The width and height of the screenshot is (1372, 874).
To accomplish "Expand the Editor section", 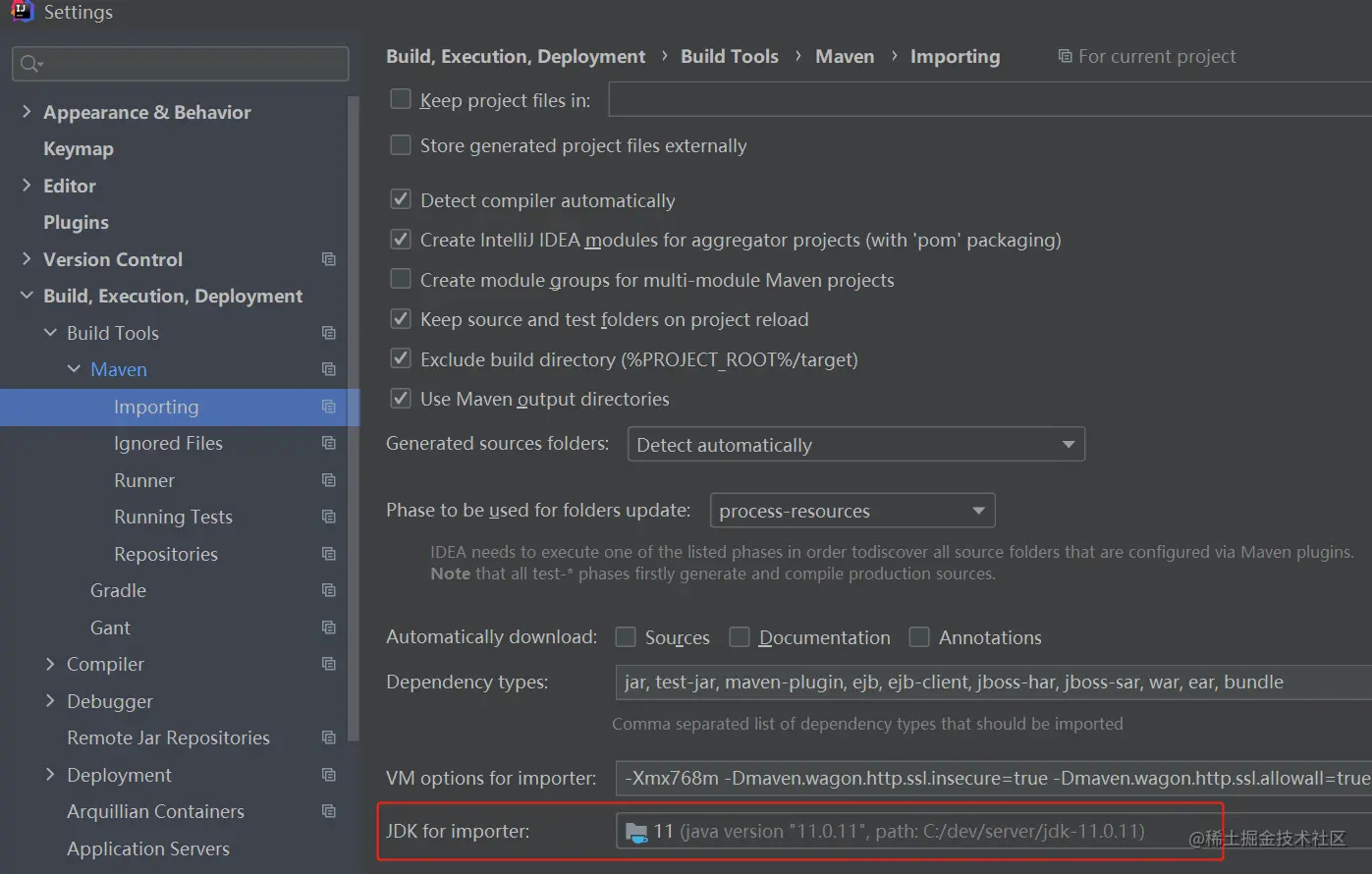I will pos(27,186).
